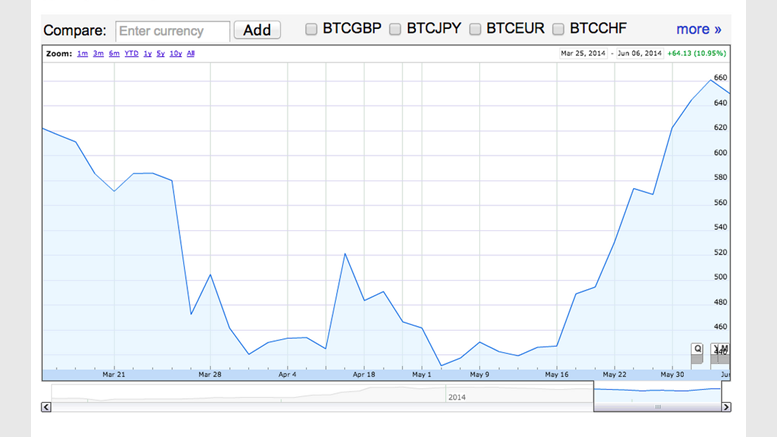Choose the 5y zoom range
The height and width of the screenshot is (437, 777).
click(160, 54)
